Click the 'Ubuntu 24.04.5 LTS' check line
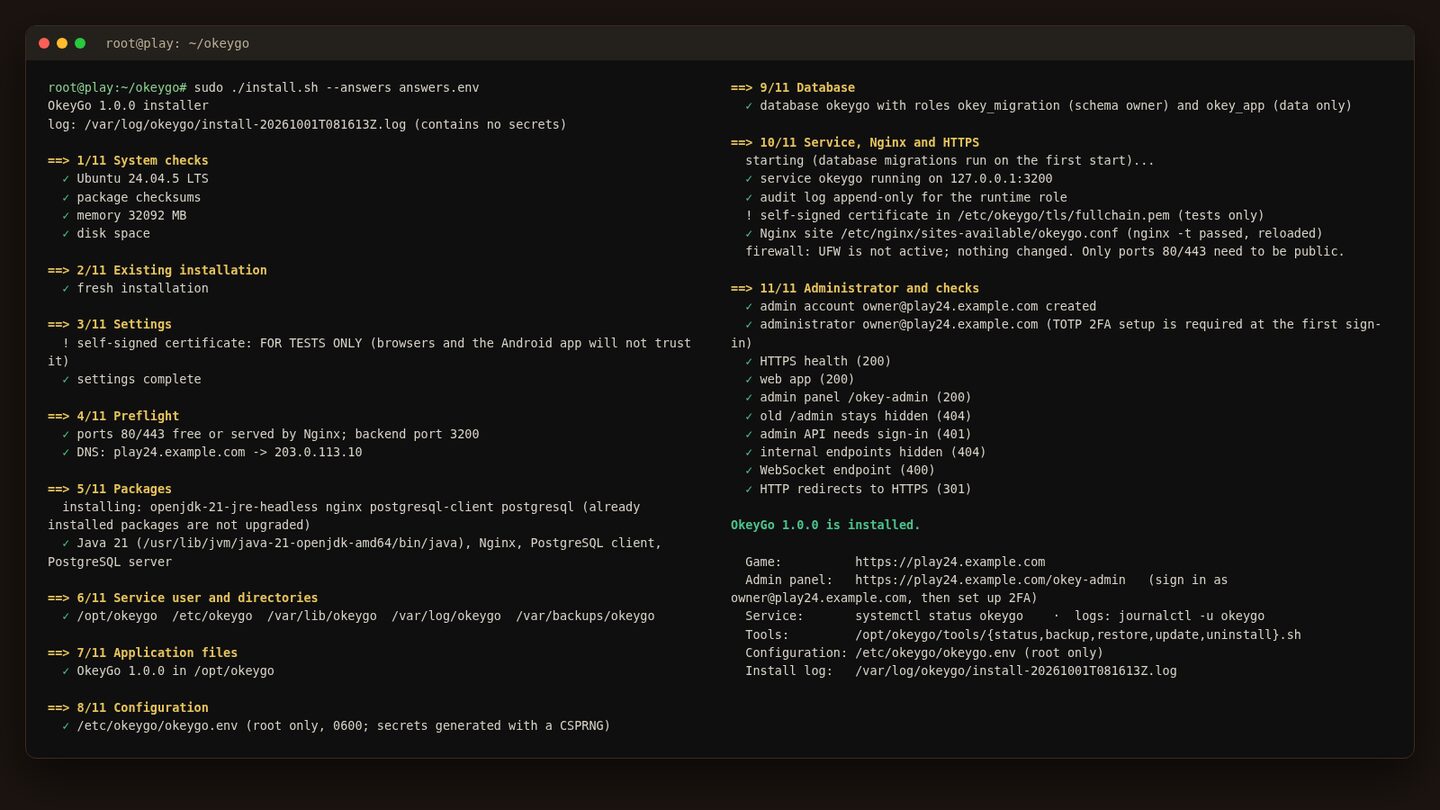 click(135, 178)
